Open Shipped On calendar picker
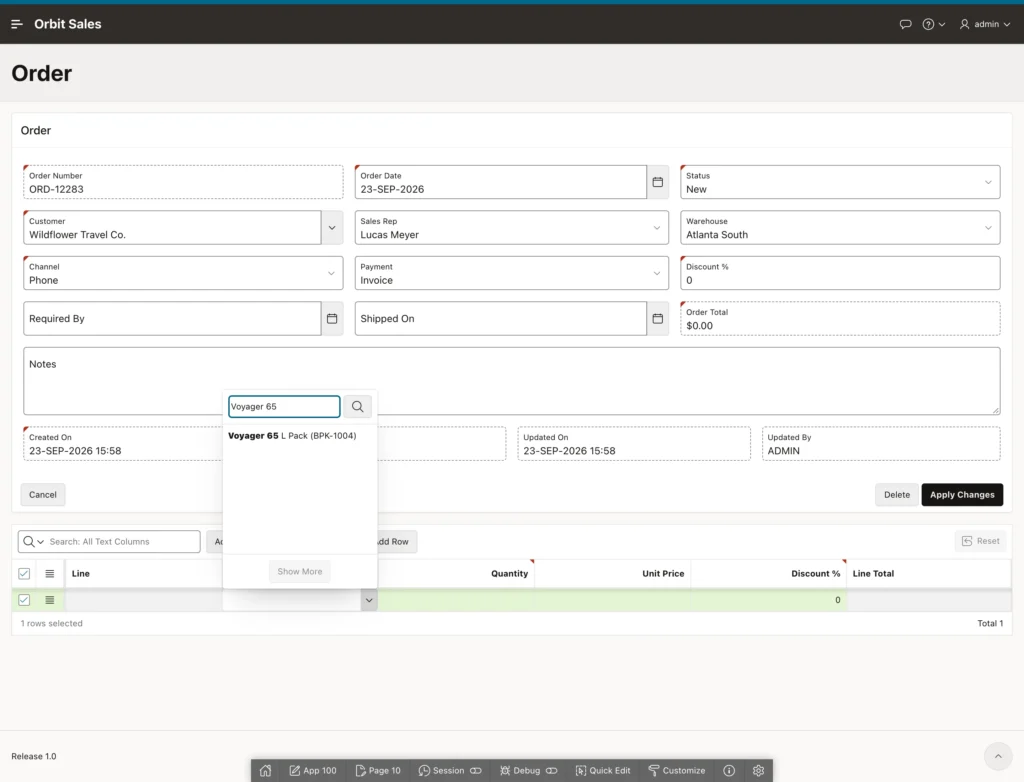Image resolution: width=1024 pixels, height=782 pixels. [658, 319]
